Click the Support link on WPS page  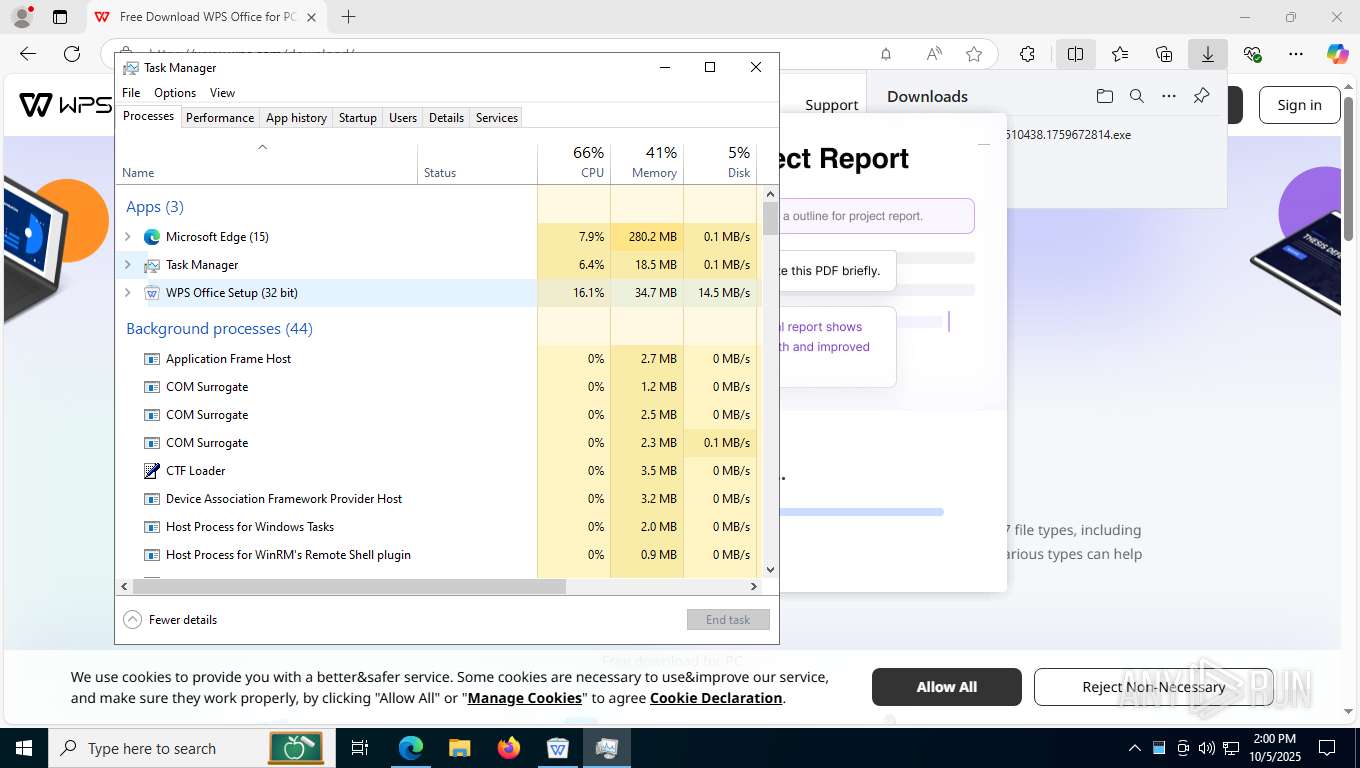tap(832, 105)
